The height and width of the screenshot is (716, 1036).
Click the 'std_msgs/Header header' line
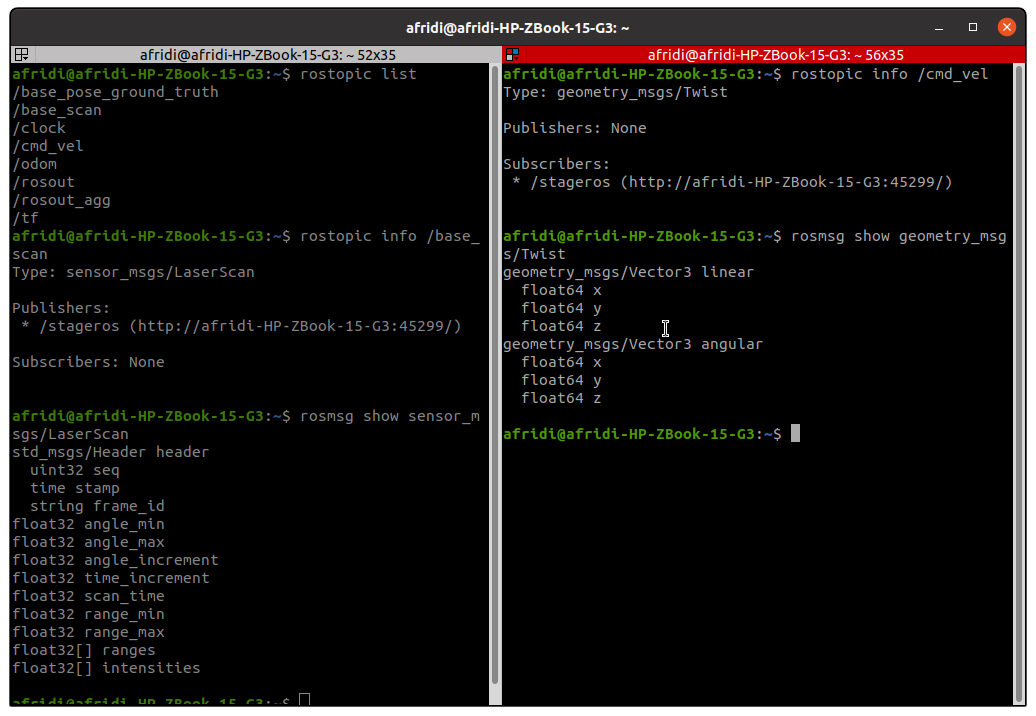coord(110,452)
